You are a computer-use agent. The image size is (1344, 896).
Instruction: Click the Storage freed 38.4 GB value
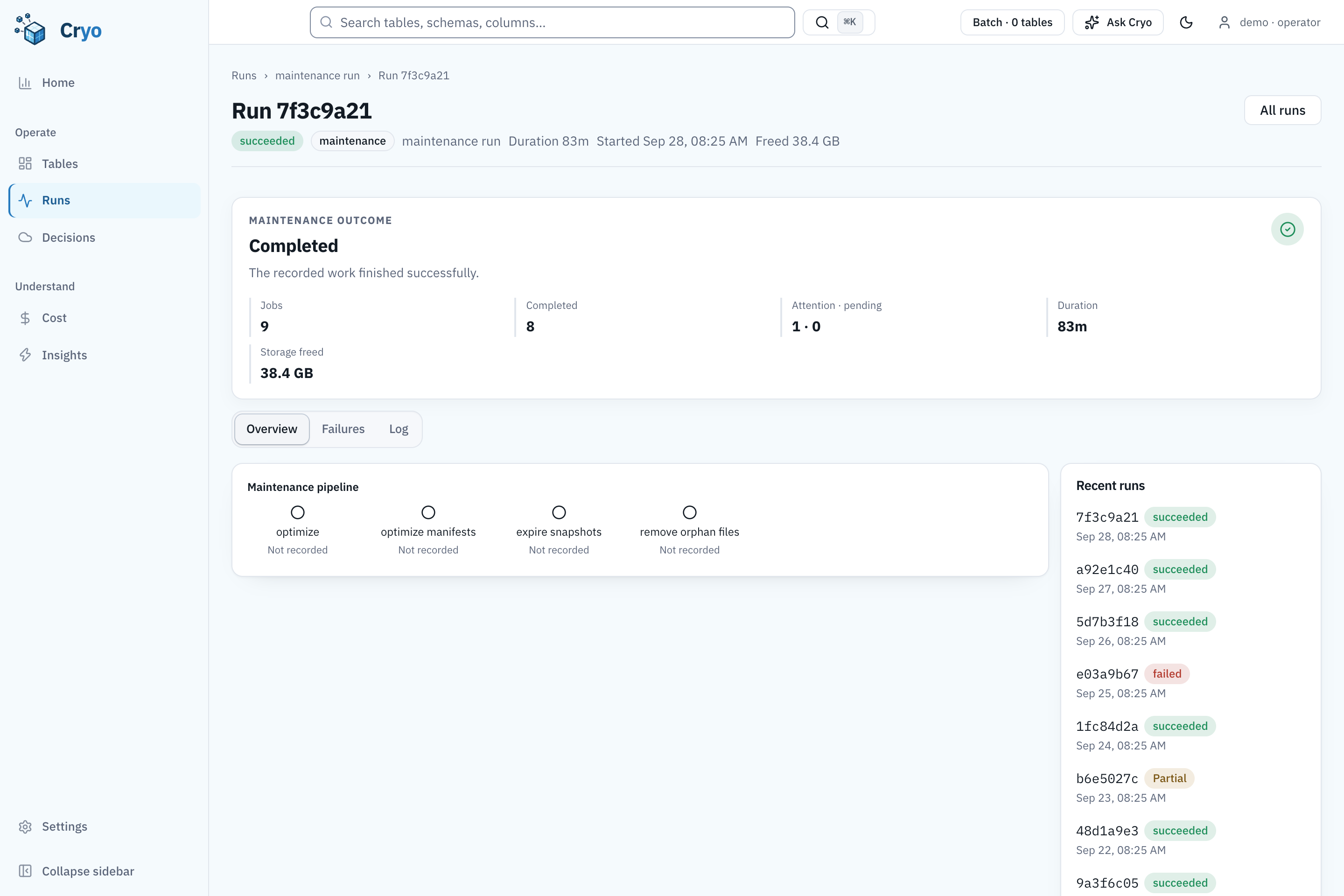(287, 373)
